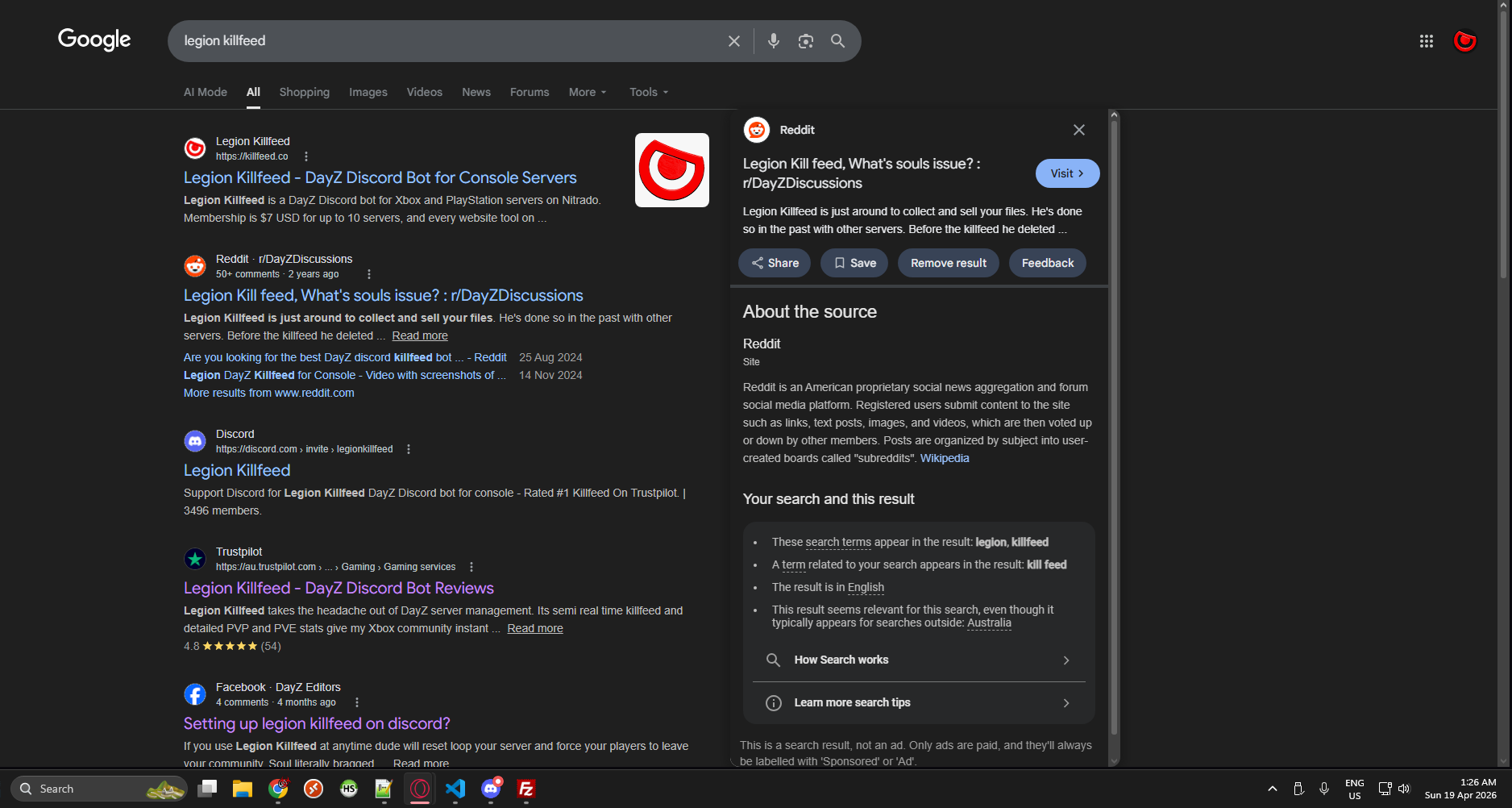Viewport: 1512px width, 808px height.
Task: Open the Google account avatar
Action: (x=1464, y=41)
